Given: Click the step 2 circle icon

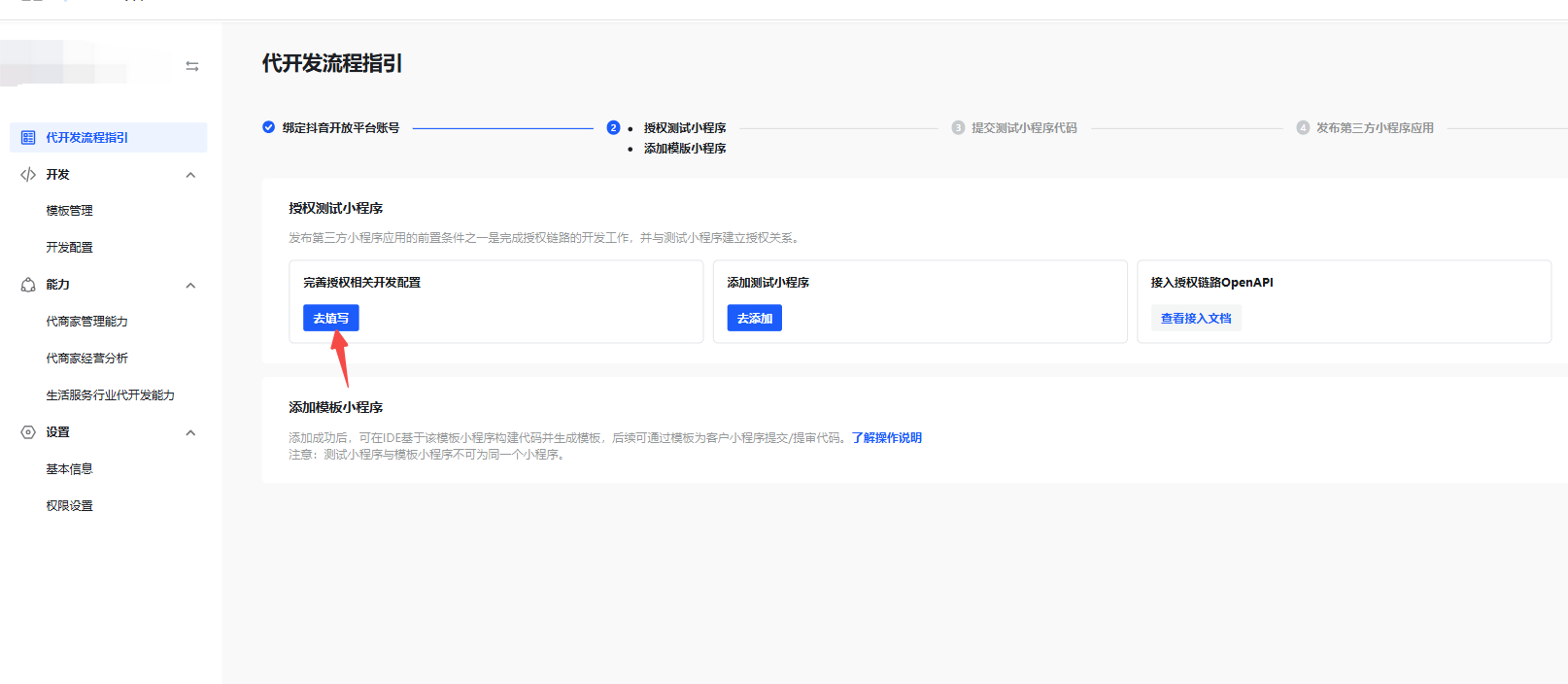Looking at the screenshot, I should 613,127.
